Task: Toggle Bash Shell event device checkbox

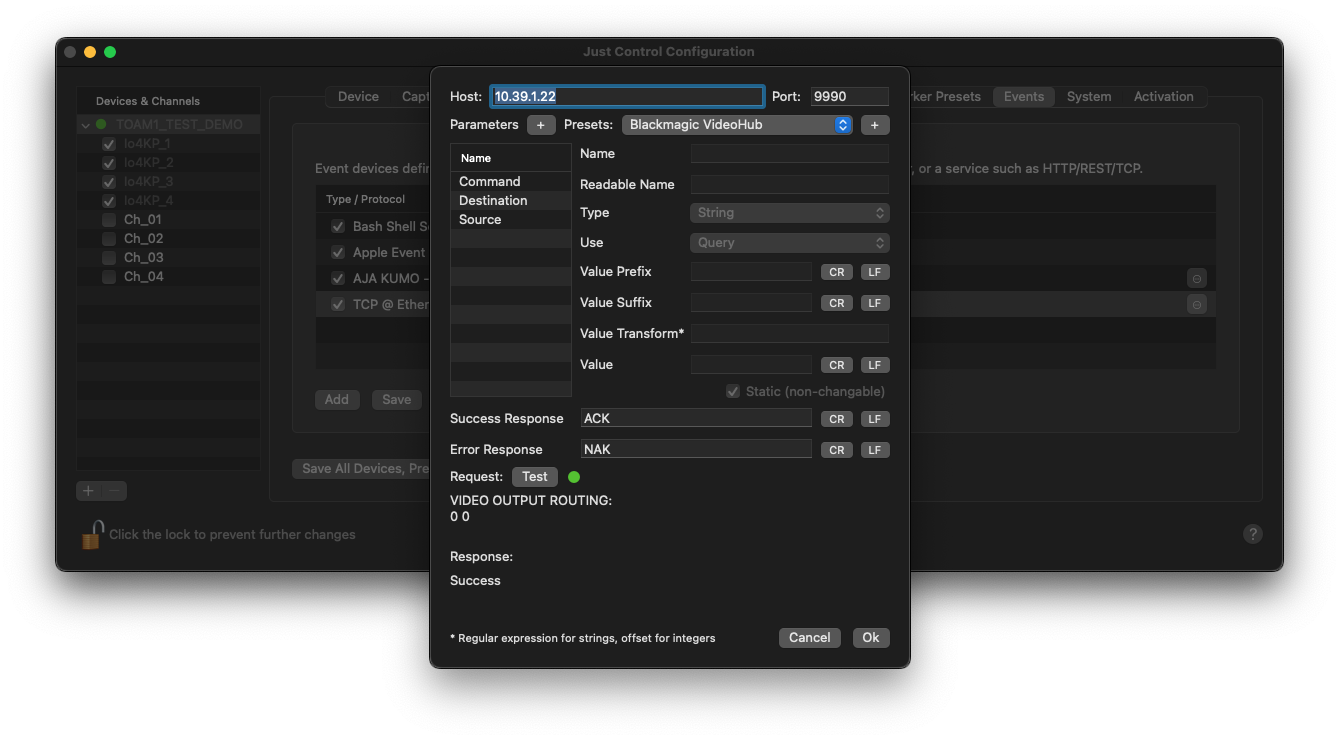Action: [x=338, y=227]
